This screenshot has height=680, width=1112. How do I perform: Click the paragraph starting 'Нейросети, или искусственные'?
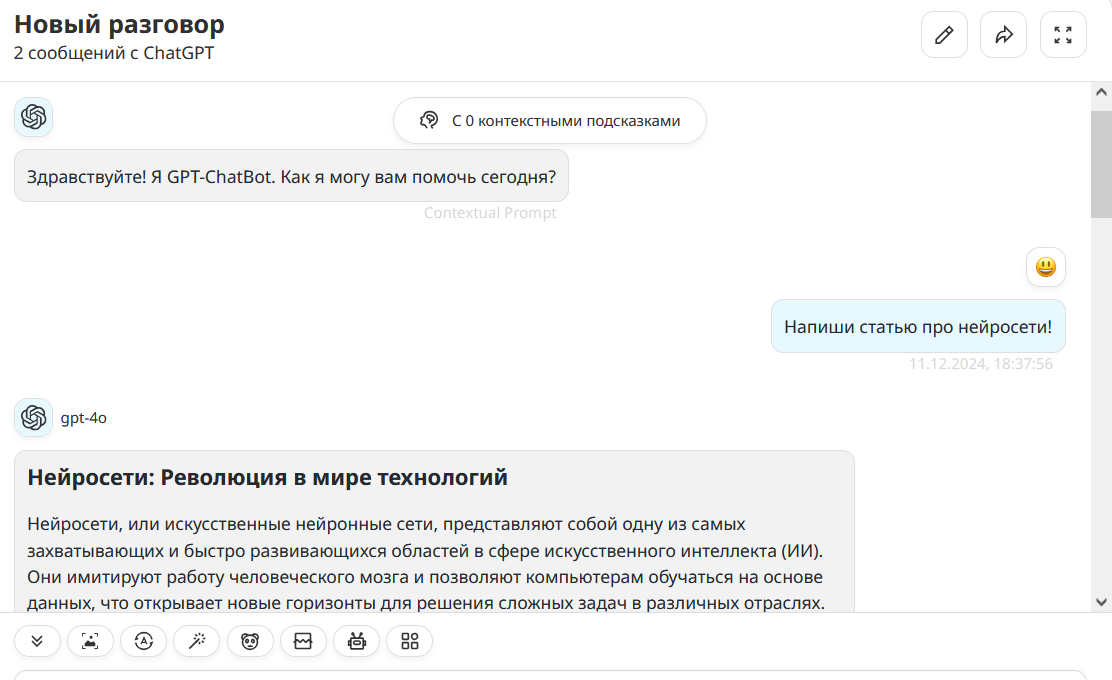click(426, 564)
